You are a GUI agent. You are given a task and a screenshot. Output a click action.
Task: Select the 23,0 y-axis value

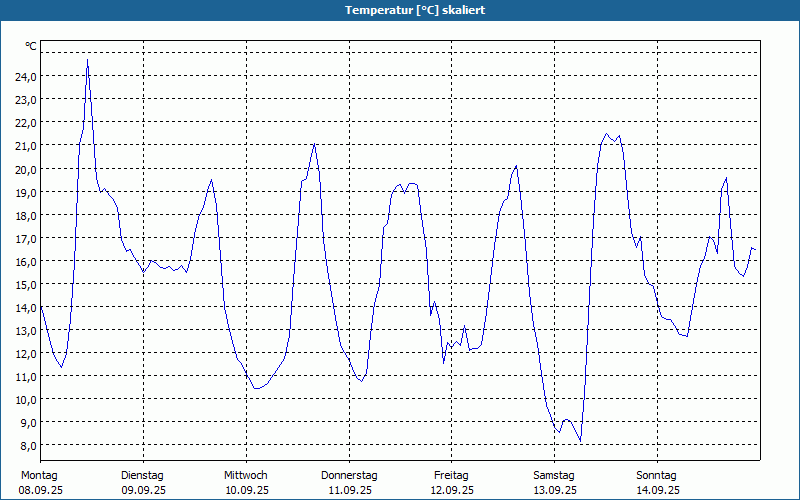(x=26, y=99)
